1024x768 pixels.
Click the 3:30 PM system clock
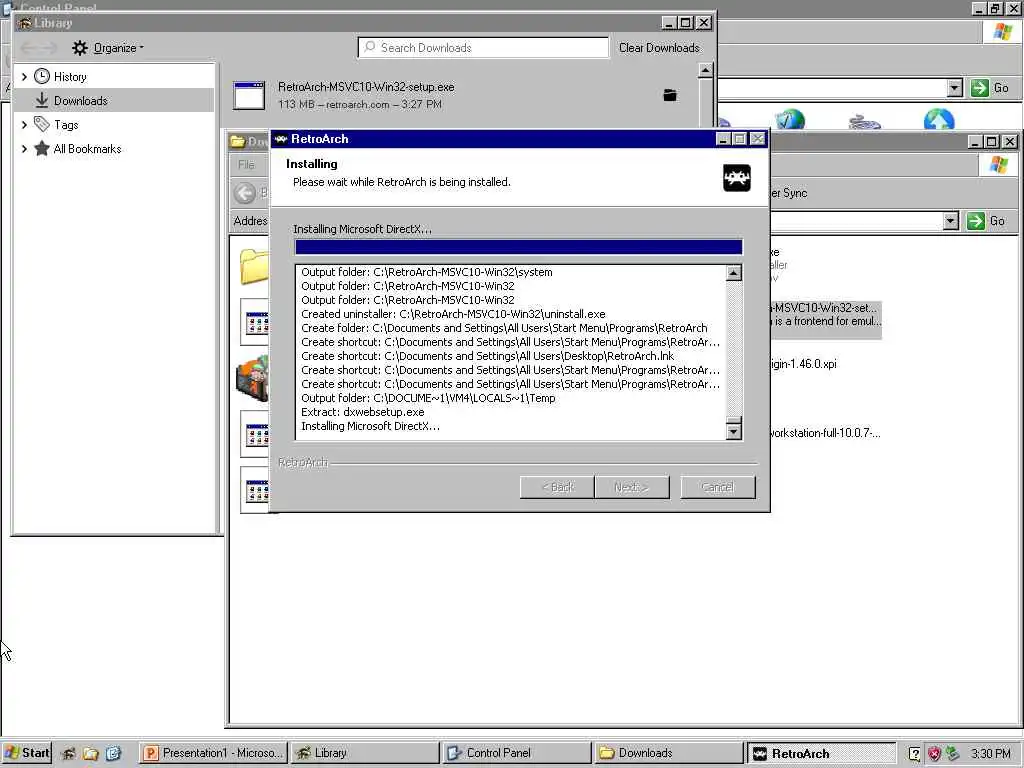coord(991,754)
